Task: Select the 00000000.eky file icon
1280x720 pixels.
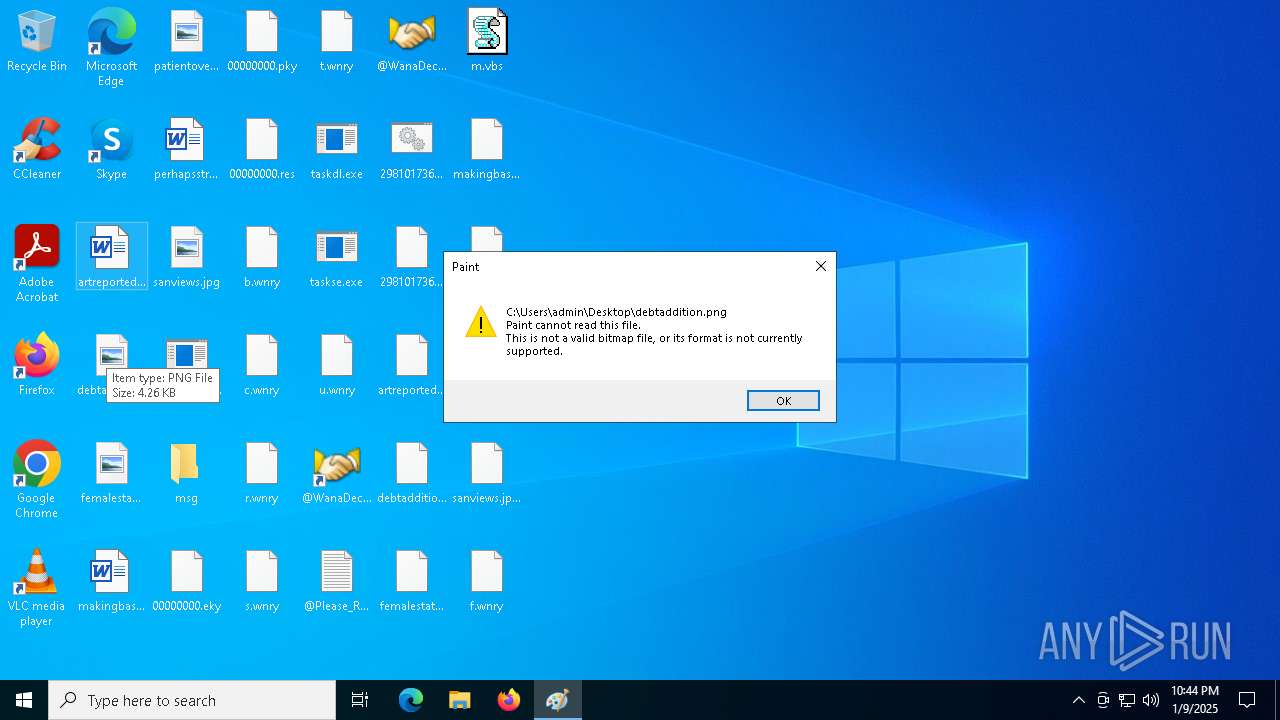Action: point(186,582)
